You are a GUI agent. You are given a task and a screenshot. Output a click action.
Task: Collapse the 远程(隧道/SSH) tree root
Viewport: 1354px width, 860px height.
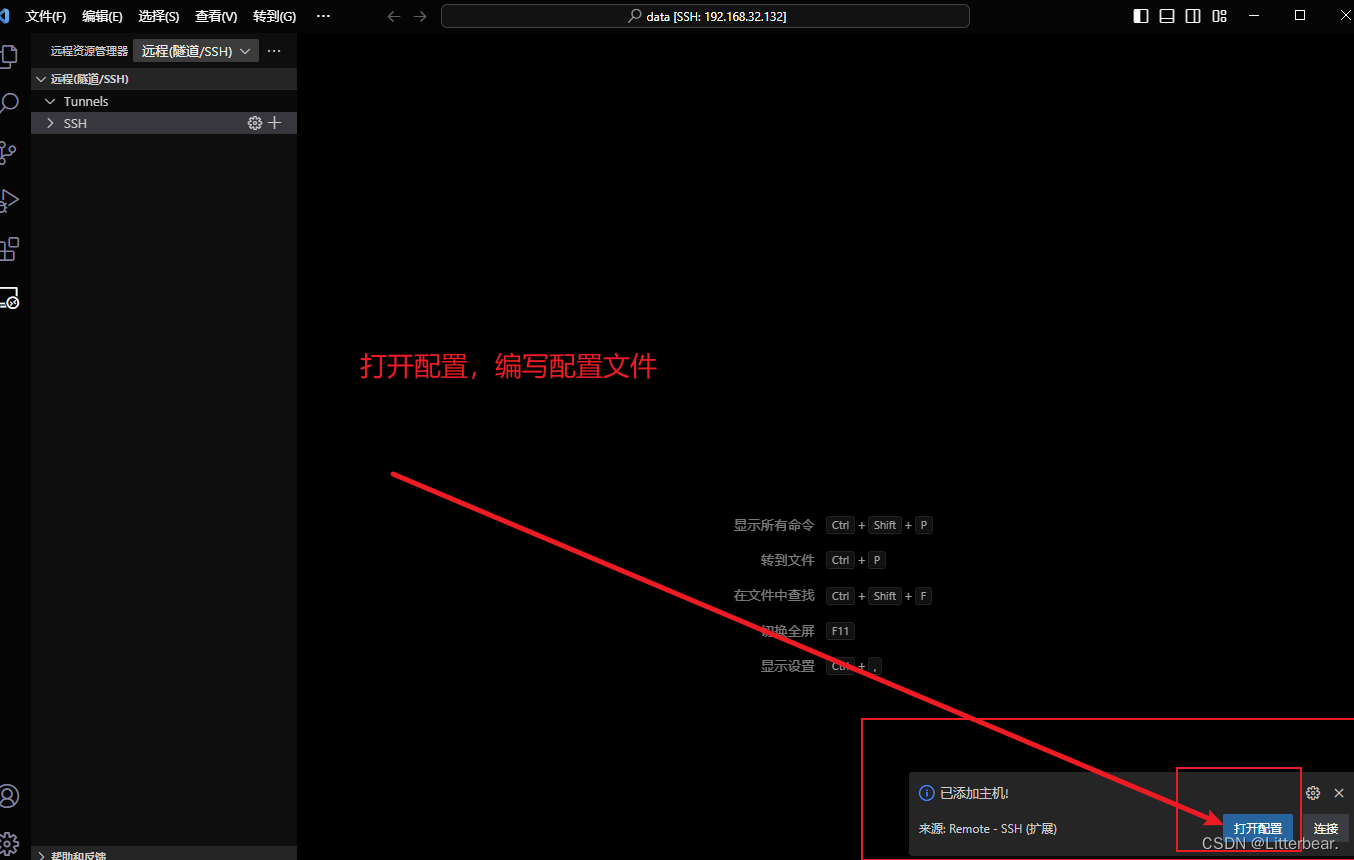40,78
